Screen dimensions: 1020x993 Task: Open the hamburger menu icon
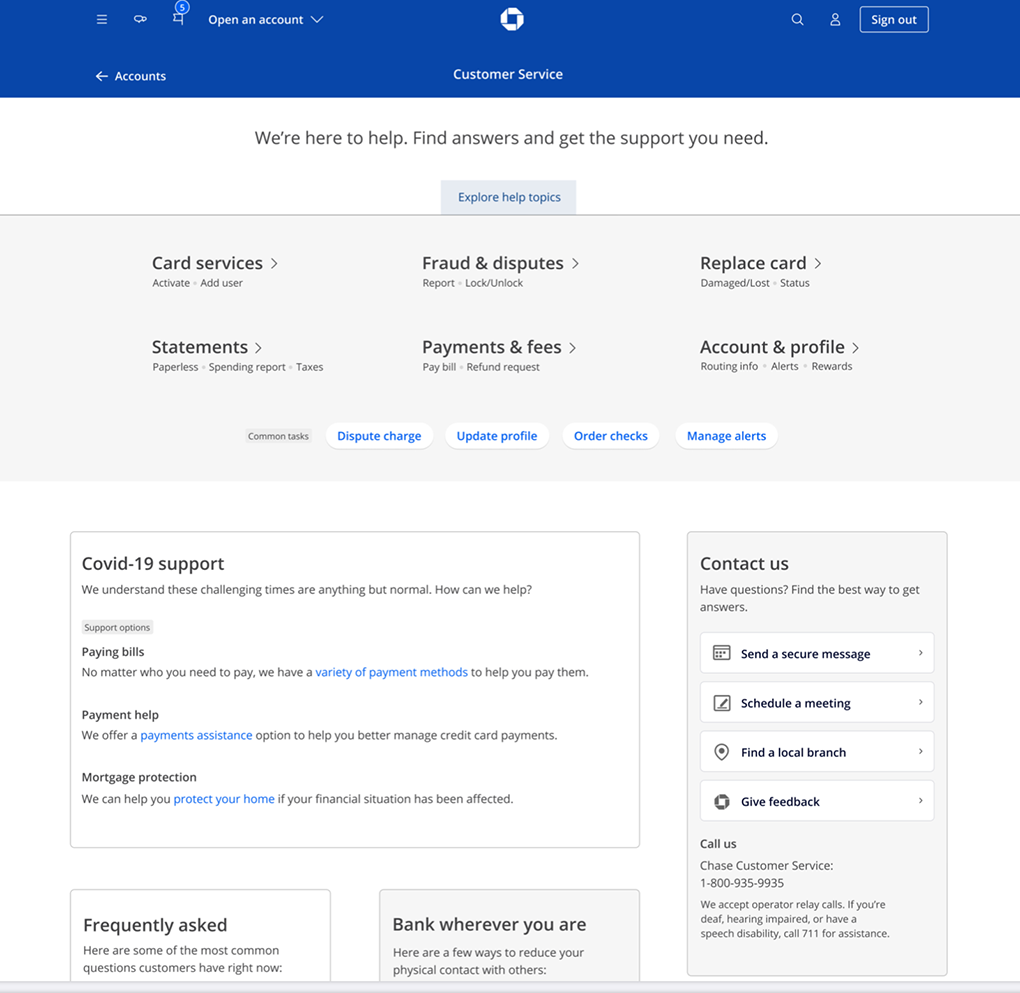(102, 20)
